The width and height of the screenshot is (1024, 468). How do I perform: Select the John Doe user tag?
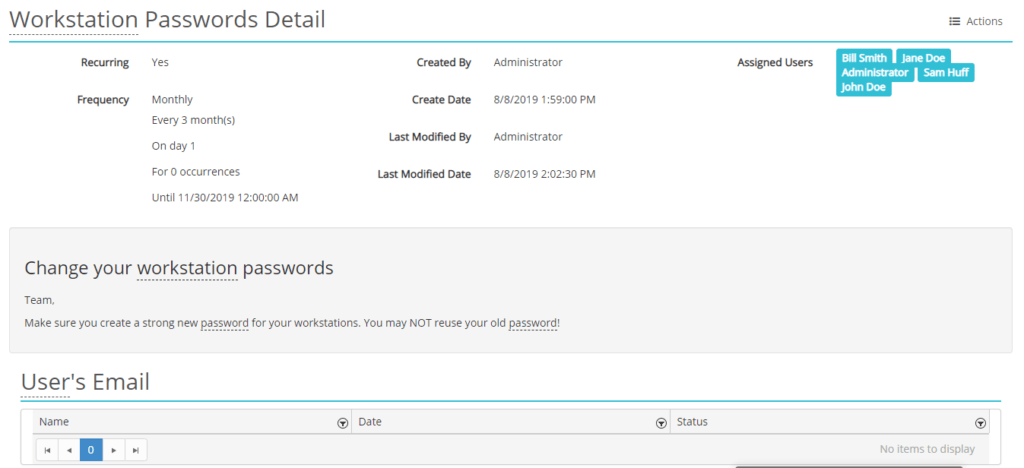click(x=863, y=87)
